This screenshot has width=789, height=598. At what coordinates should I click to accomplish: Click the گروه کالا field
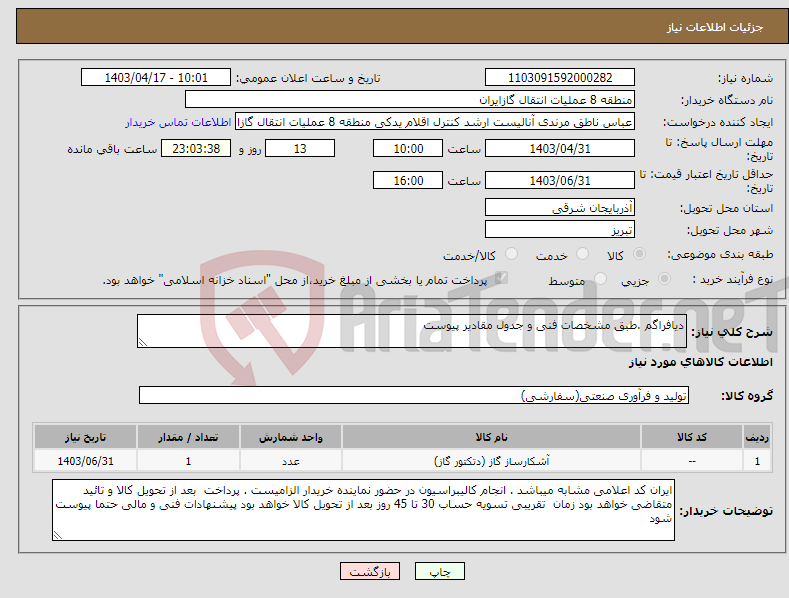pos(414,396)
